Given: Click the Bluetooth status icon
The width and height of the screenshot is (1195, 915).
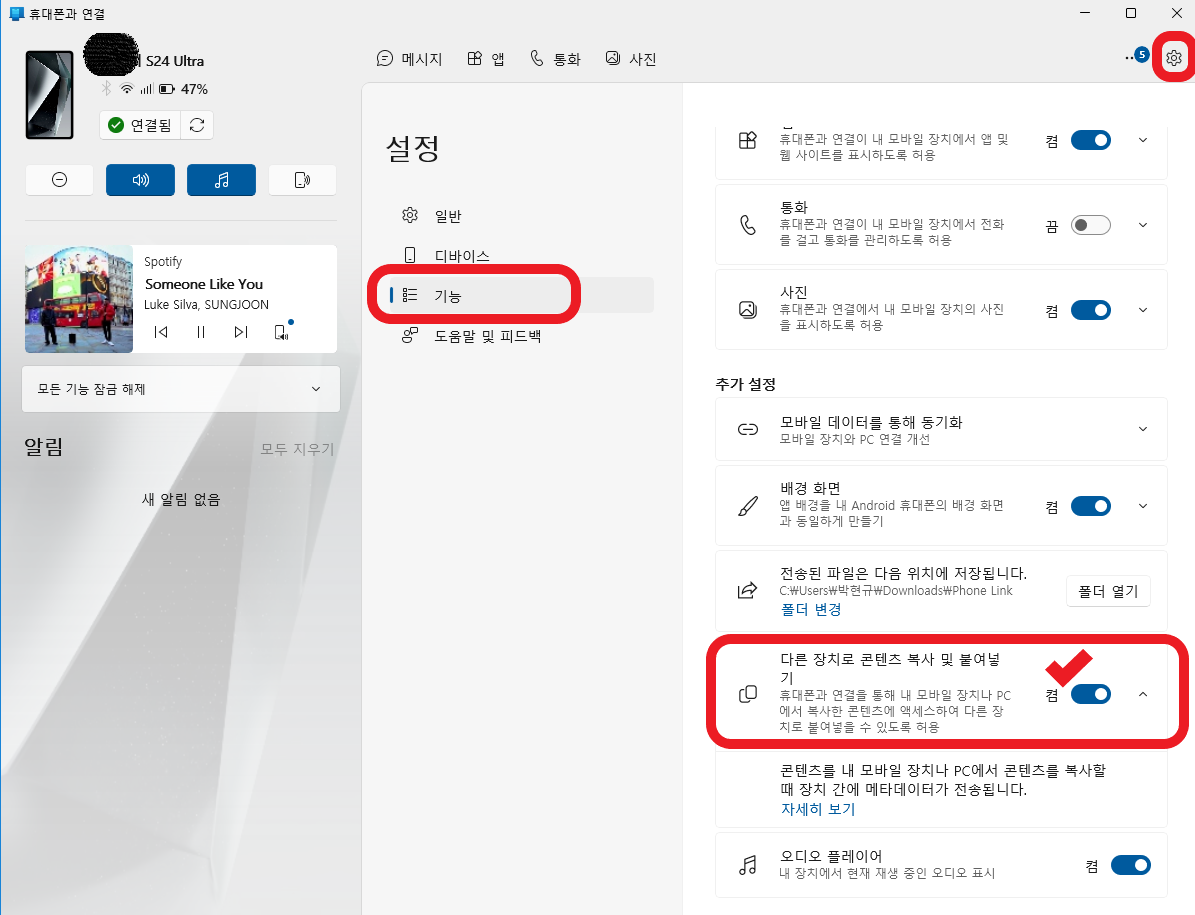Looking at the screenshot, I should (x=107, y=88).
